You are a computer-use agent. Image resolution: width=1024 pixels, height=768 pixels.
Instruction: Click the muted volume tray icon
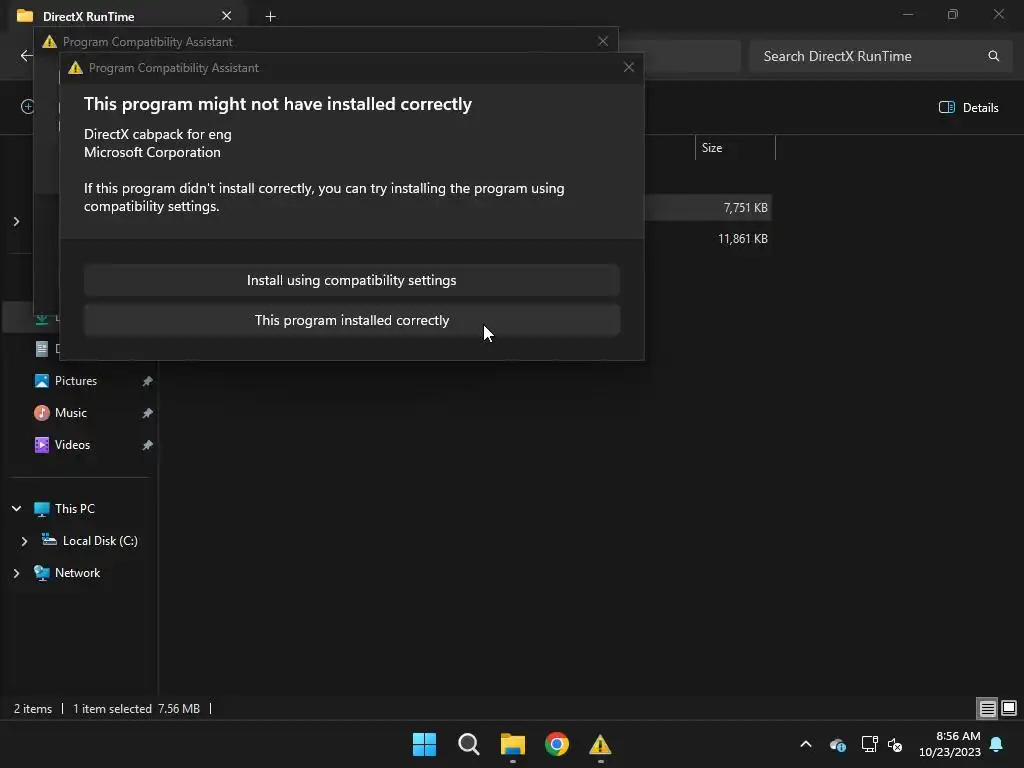(x=895, y=744)
